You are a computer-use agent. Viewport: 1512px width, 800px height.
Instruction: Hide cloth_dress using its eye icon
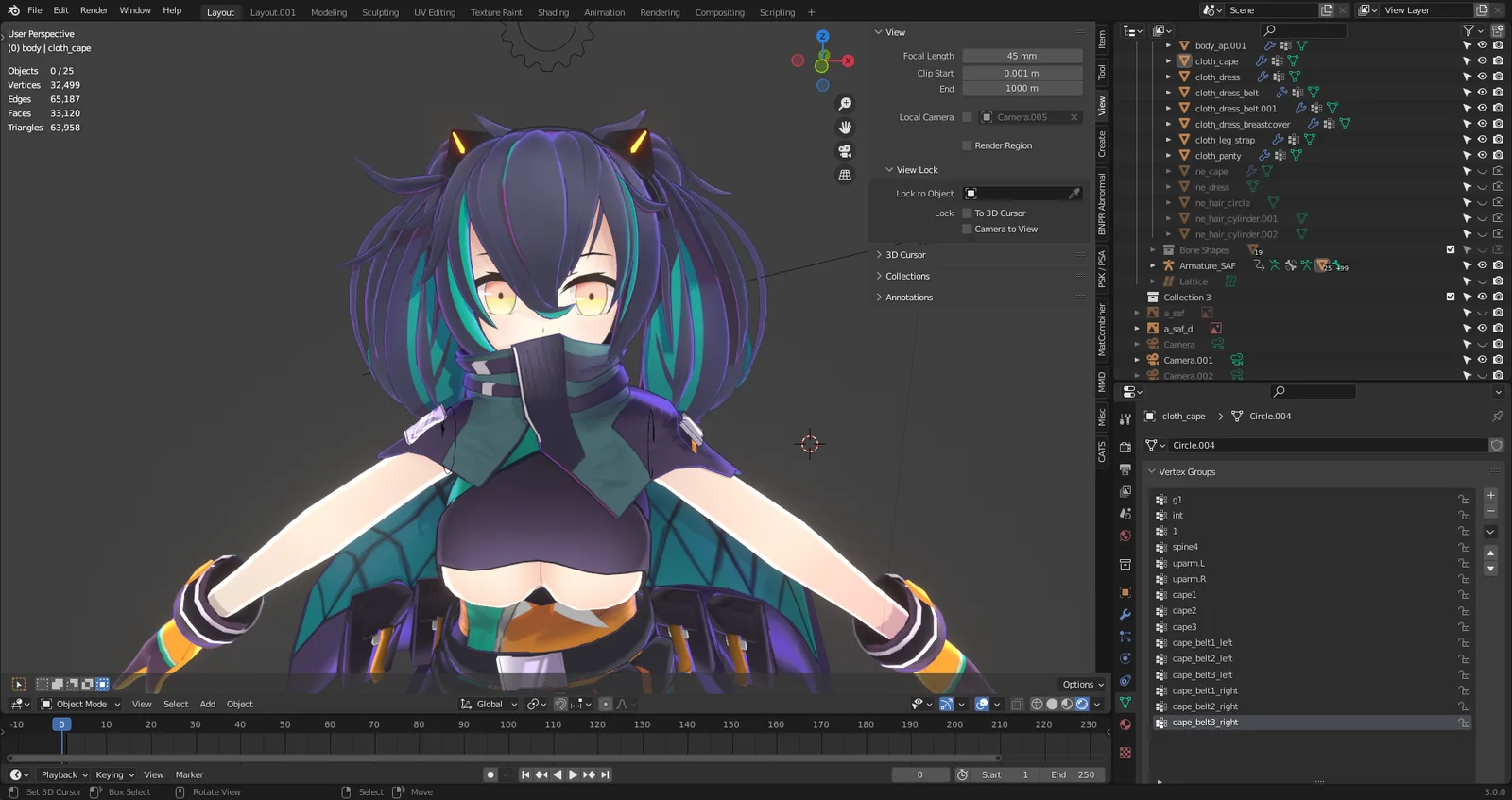[x=1483, y=77]
